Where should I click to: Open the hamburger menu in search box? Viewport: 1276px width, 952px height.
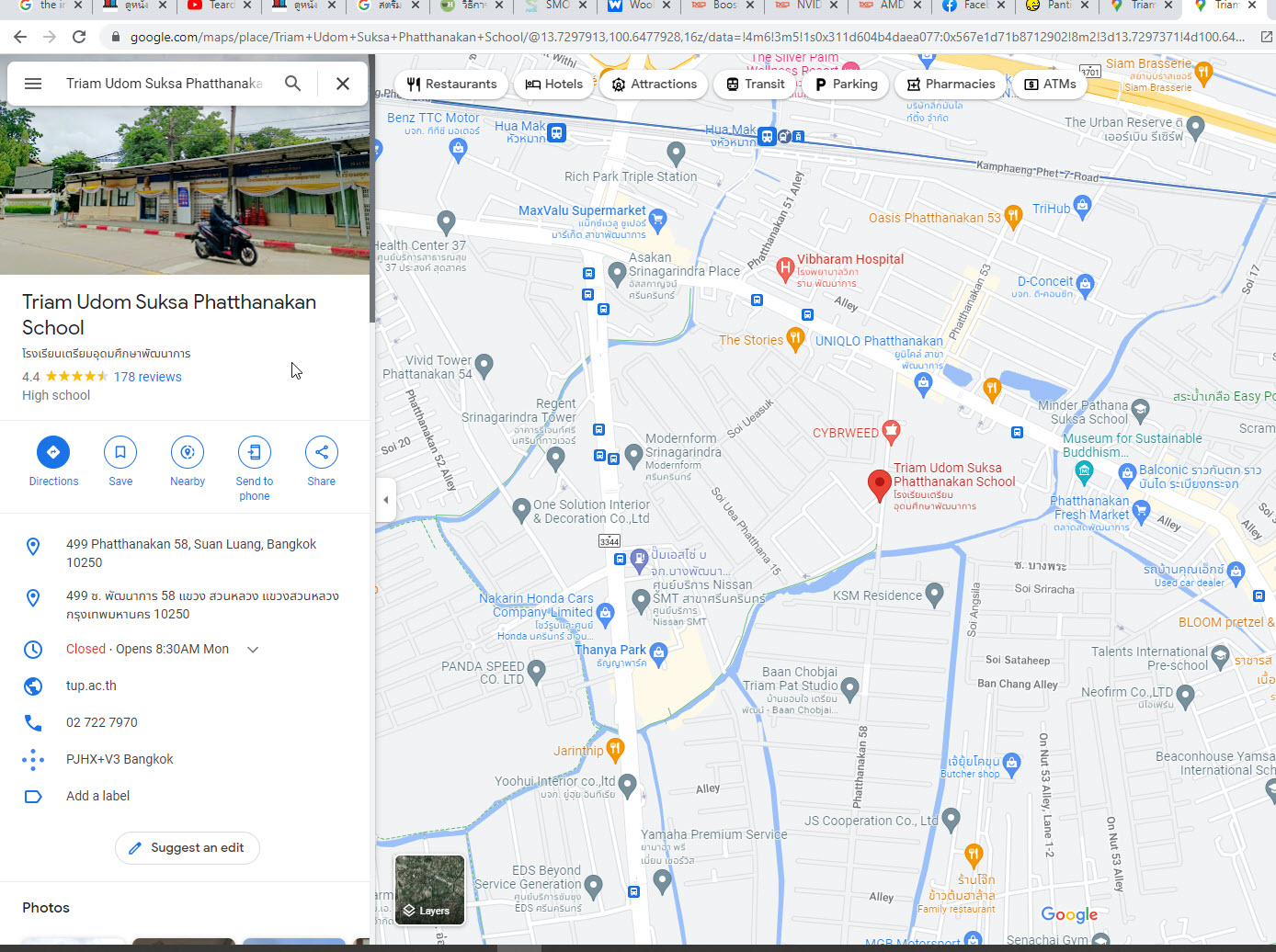tap(33, 84)
